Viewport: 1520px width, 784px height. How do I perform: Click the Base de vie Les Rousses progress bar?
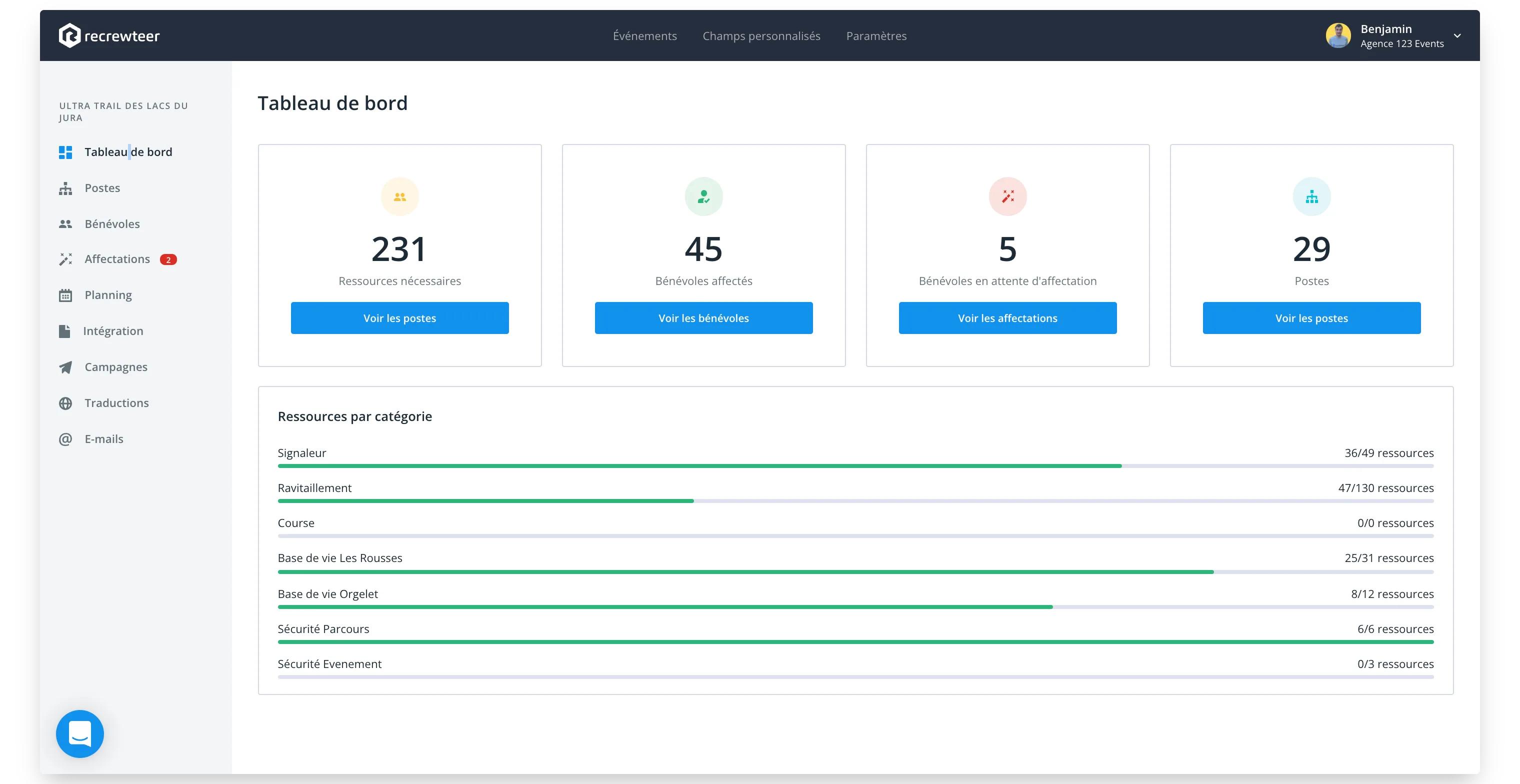(855, 571)
